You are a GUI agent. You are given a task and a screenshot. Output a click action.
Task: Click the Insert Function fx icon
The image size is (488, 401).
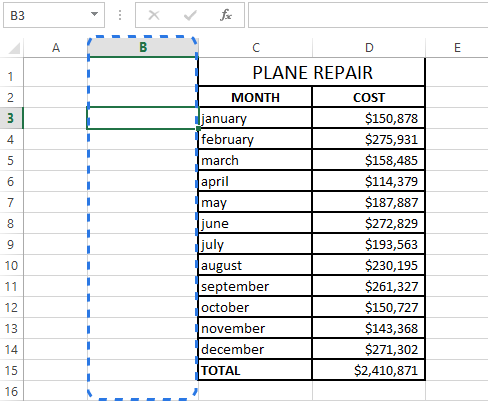[x=226, y=15]
